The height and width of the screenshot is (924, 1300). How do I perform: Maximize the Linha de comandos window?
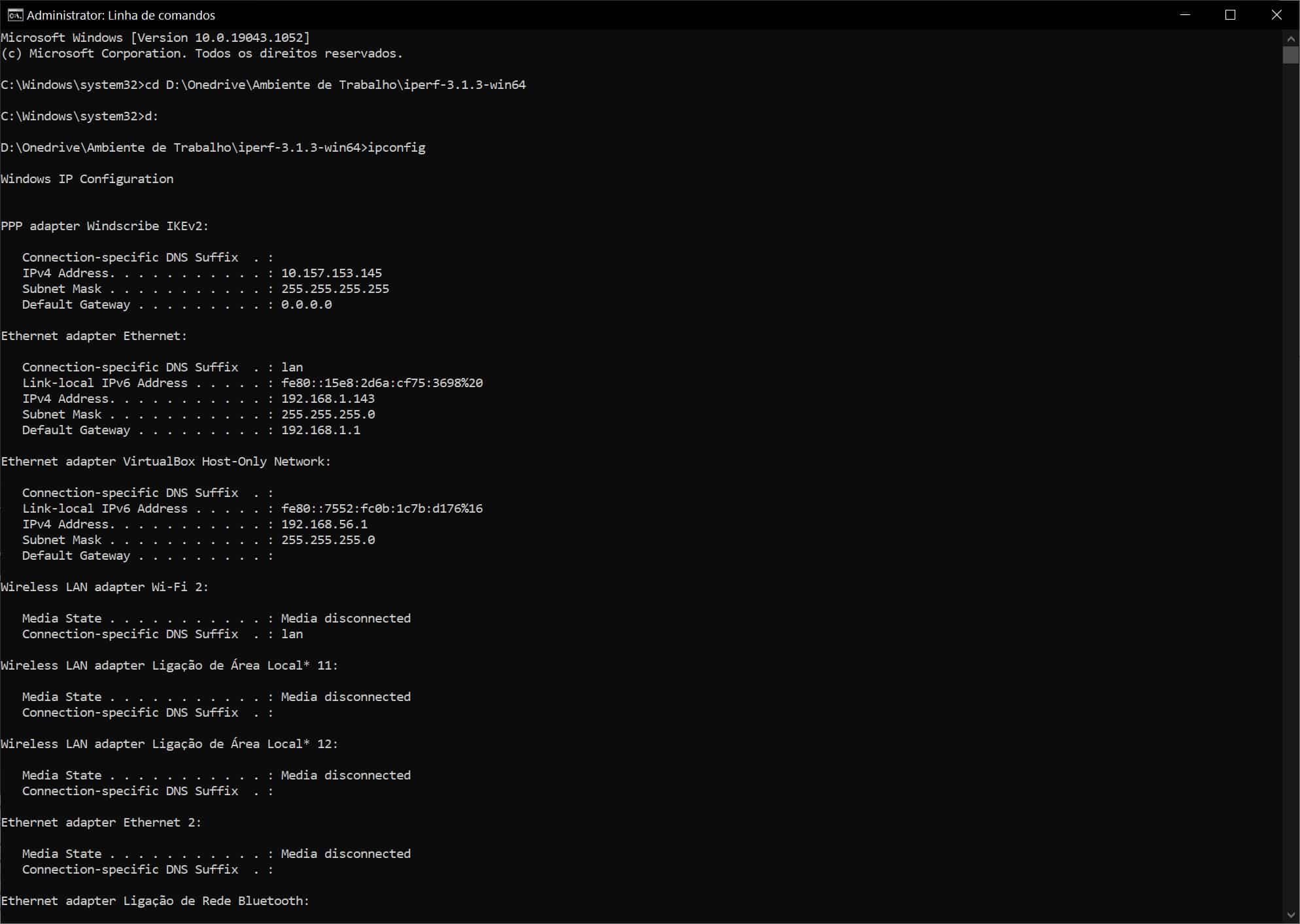tap(1230, 14)
